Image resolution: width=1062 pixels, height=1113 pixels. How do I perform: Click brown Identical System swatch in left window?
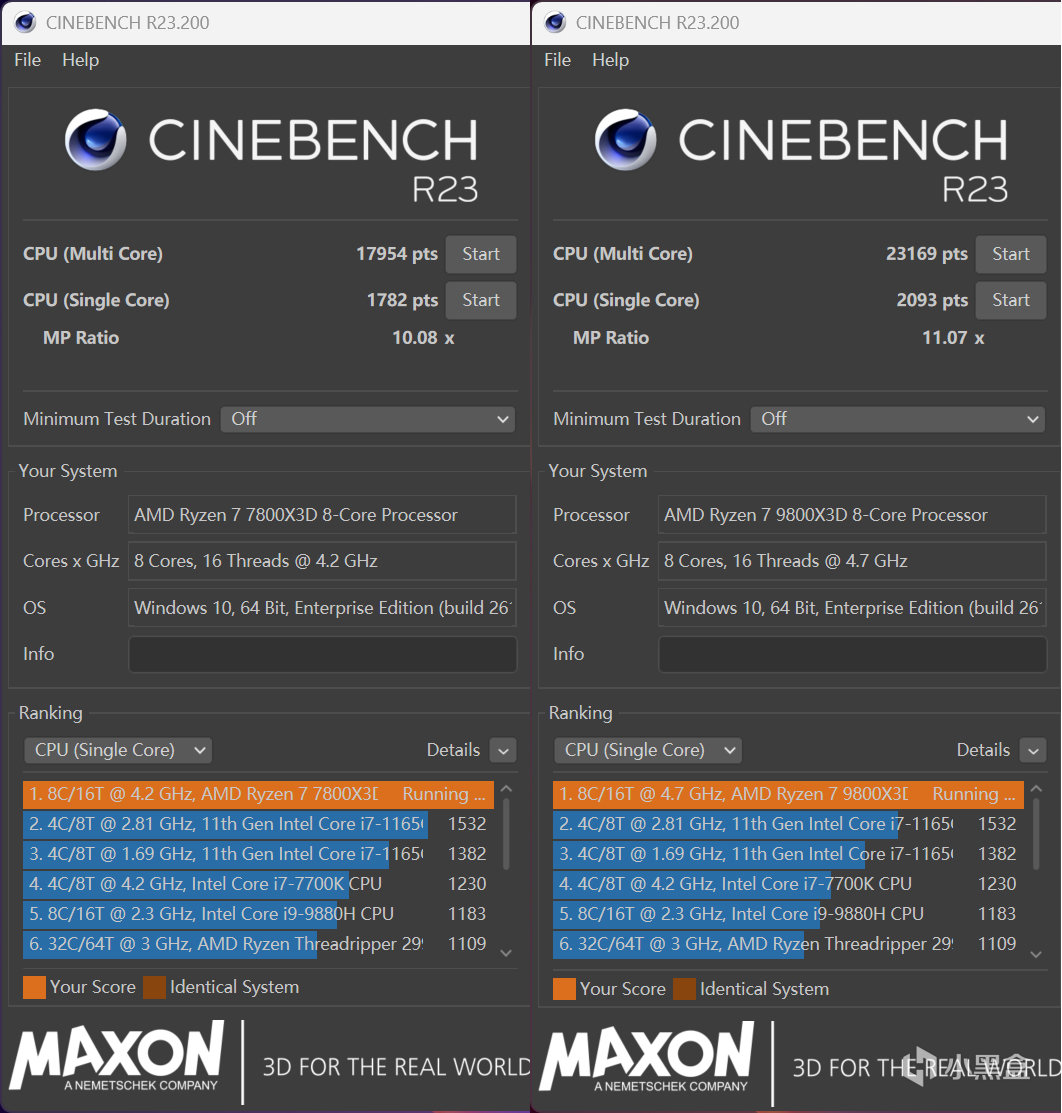click(x=154, y=987)
